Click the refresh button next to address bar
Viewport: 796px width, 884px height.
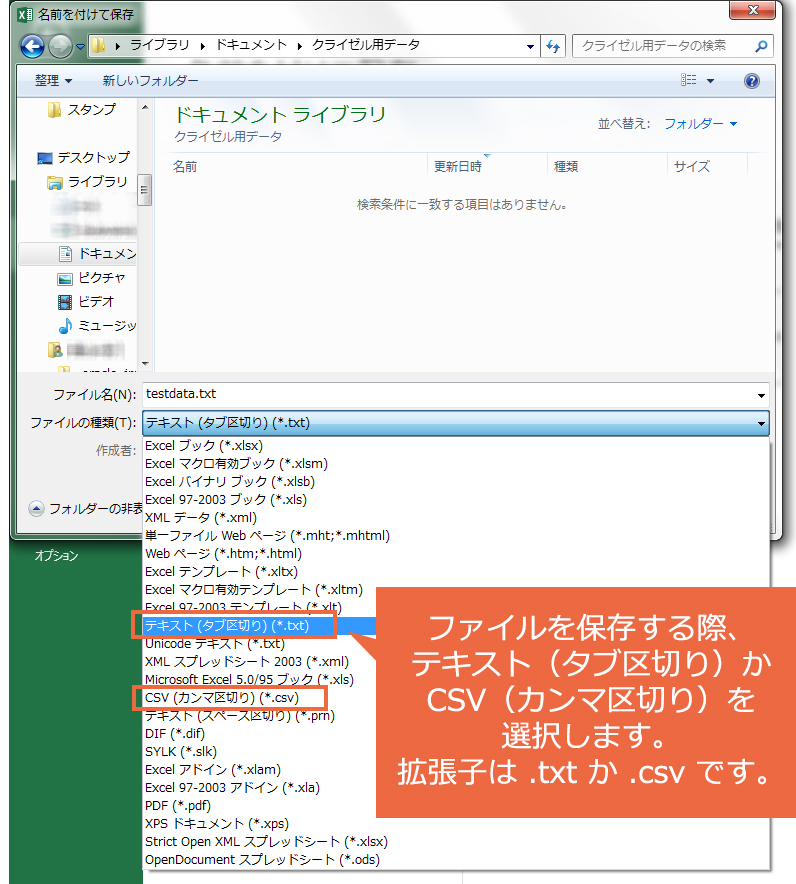tap(553, 46)
